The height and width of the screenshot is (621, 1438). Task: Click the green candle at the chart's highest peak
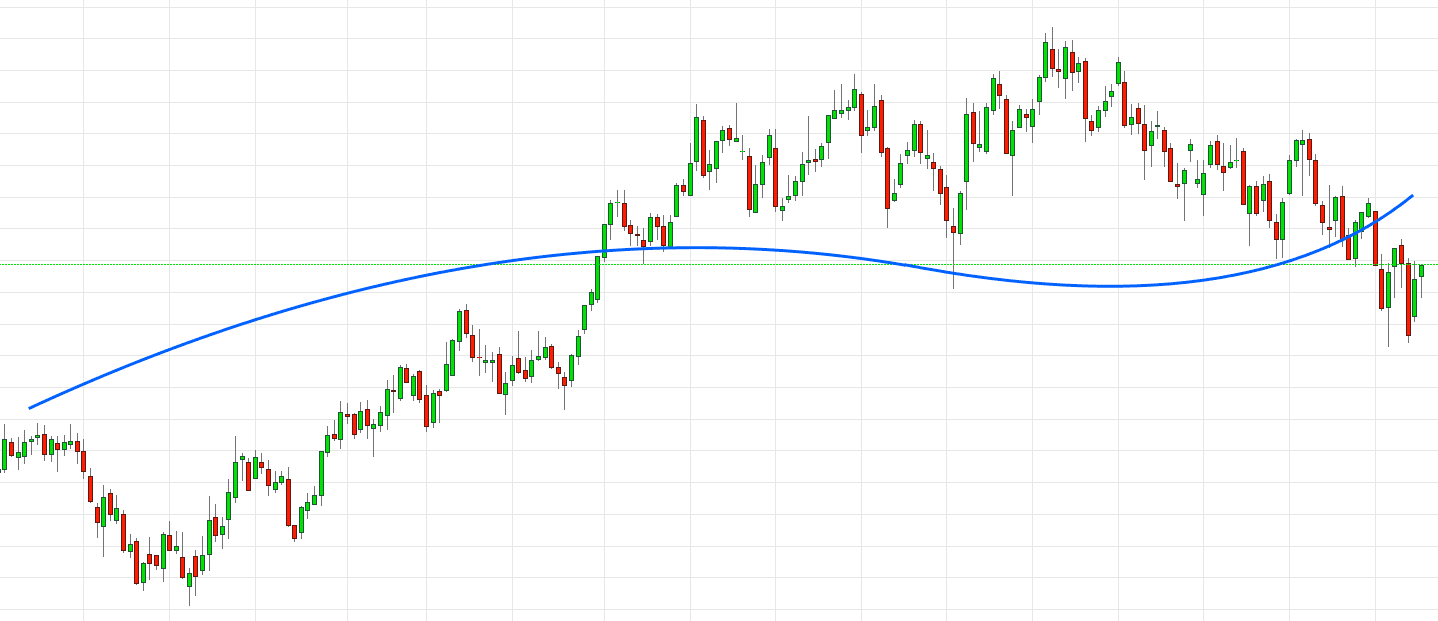1046,58
